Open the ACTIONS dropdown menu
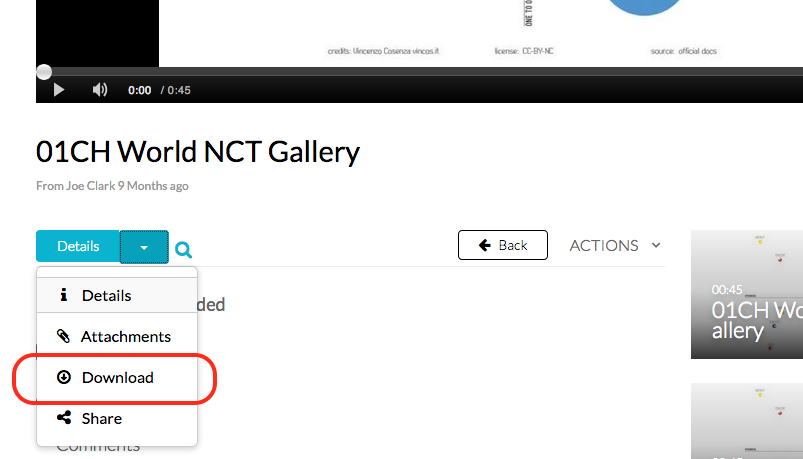The height and width of the screenshot is (459, 803). coord(615,245)
